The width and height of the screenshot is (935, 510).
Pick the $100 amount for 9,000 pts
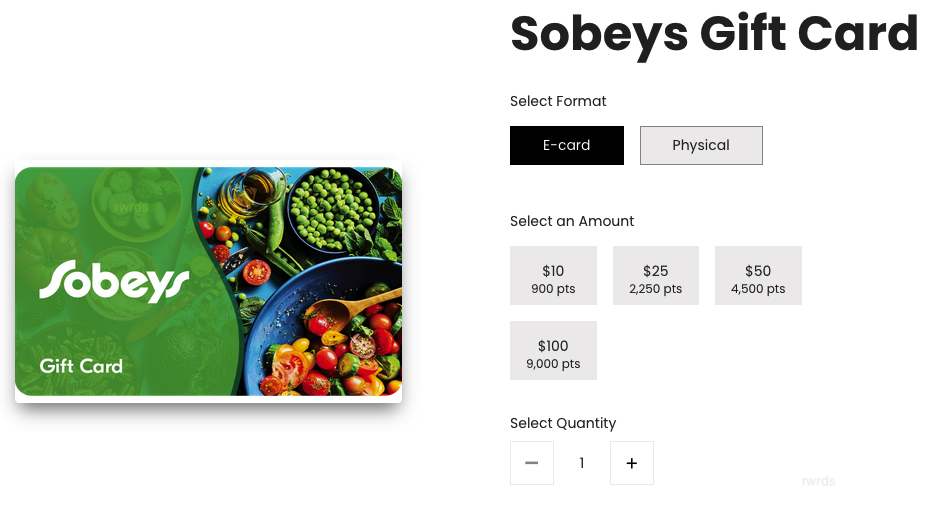click(x=553, y=351)
